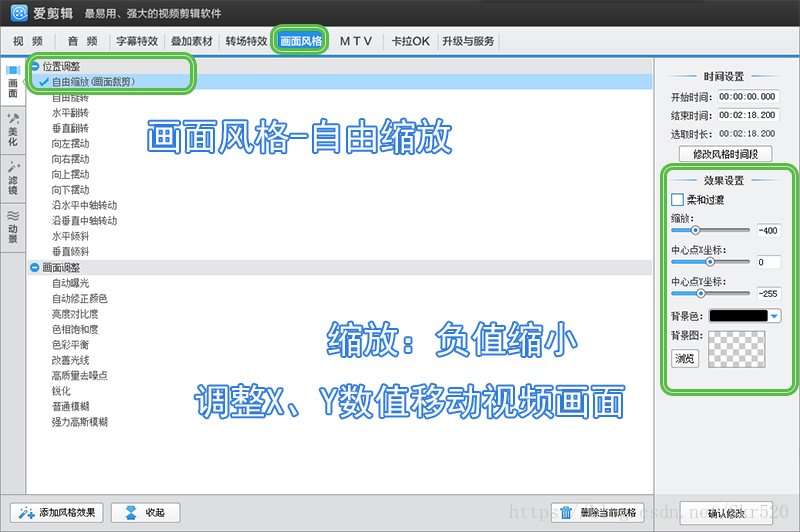
Task: Select the 向右摆动 style
Action: pos(70,159)
